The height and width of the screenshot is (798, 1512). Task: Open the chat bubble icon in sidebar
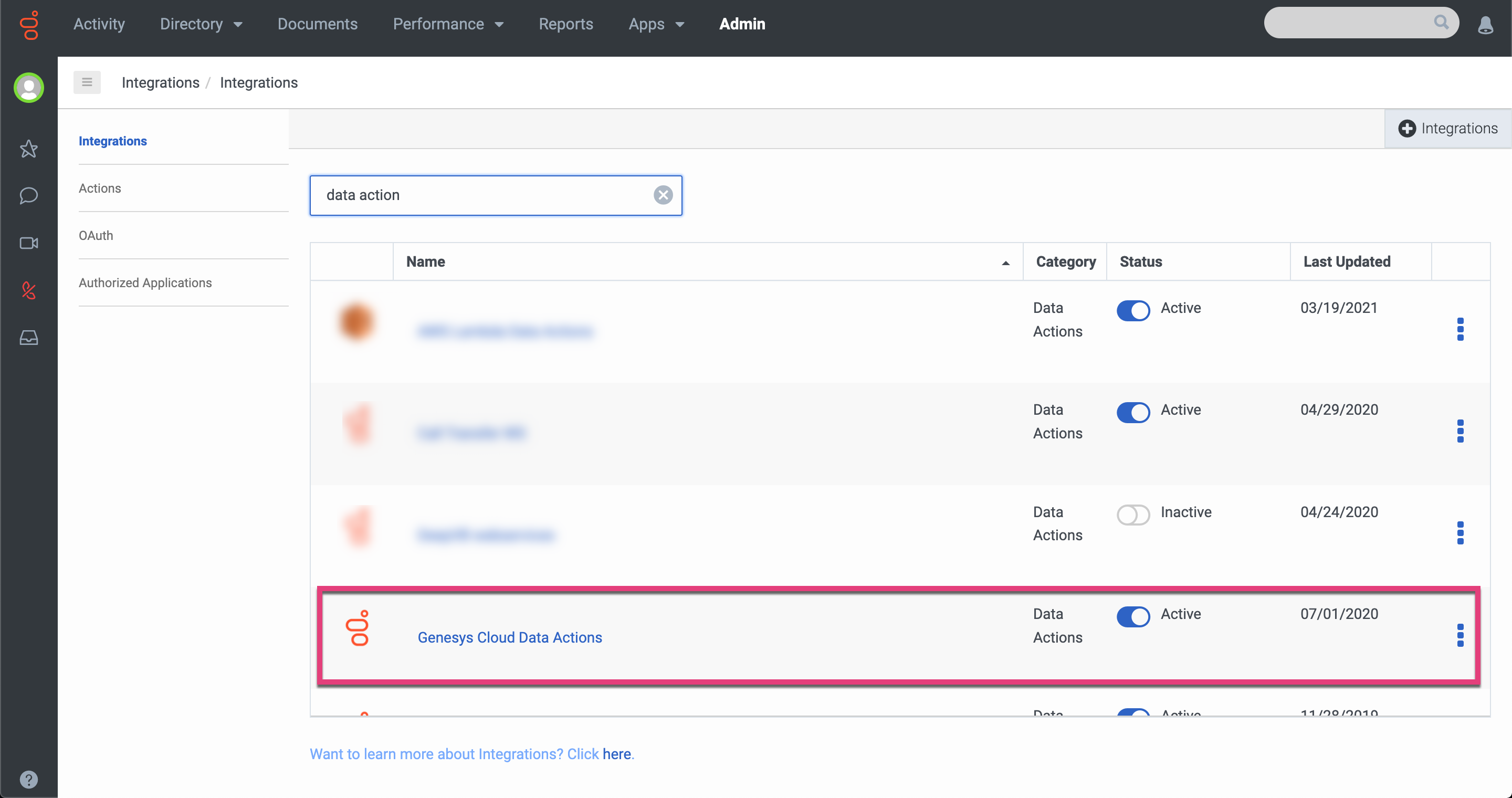(28, 195)
